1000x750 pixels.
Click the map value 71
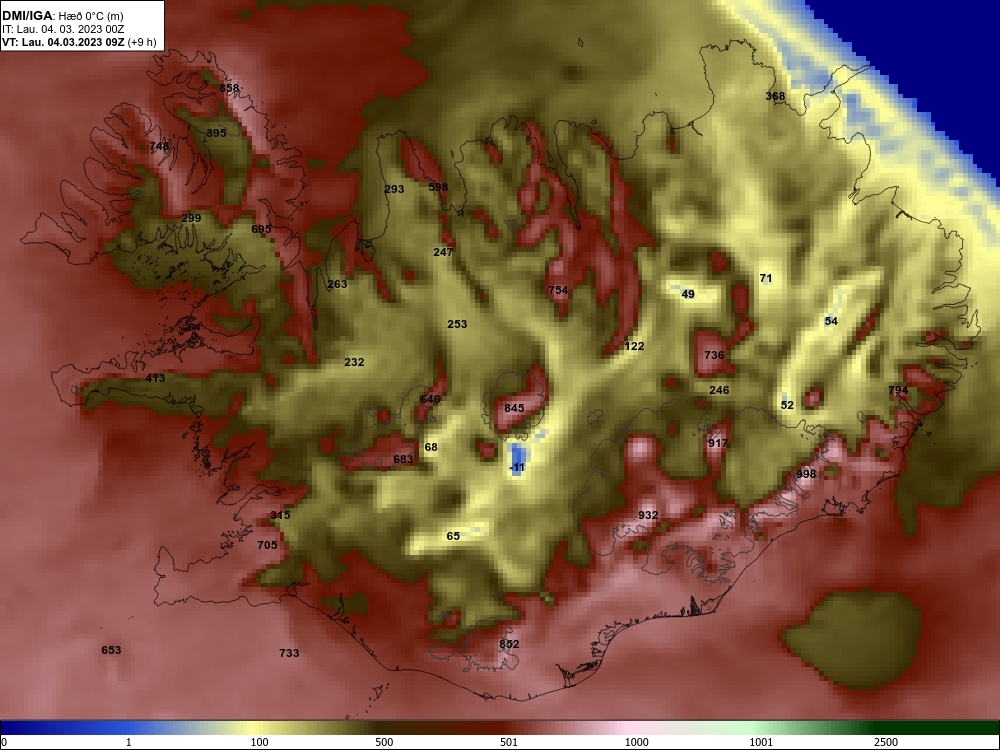(x=765, y=277)
